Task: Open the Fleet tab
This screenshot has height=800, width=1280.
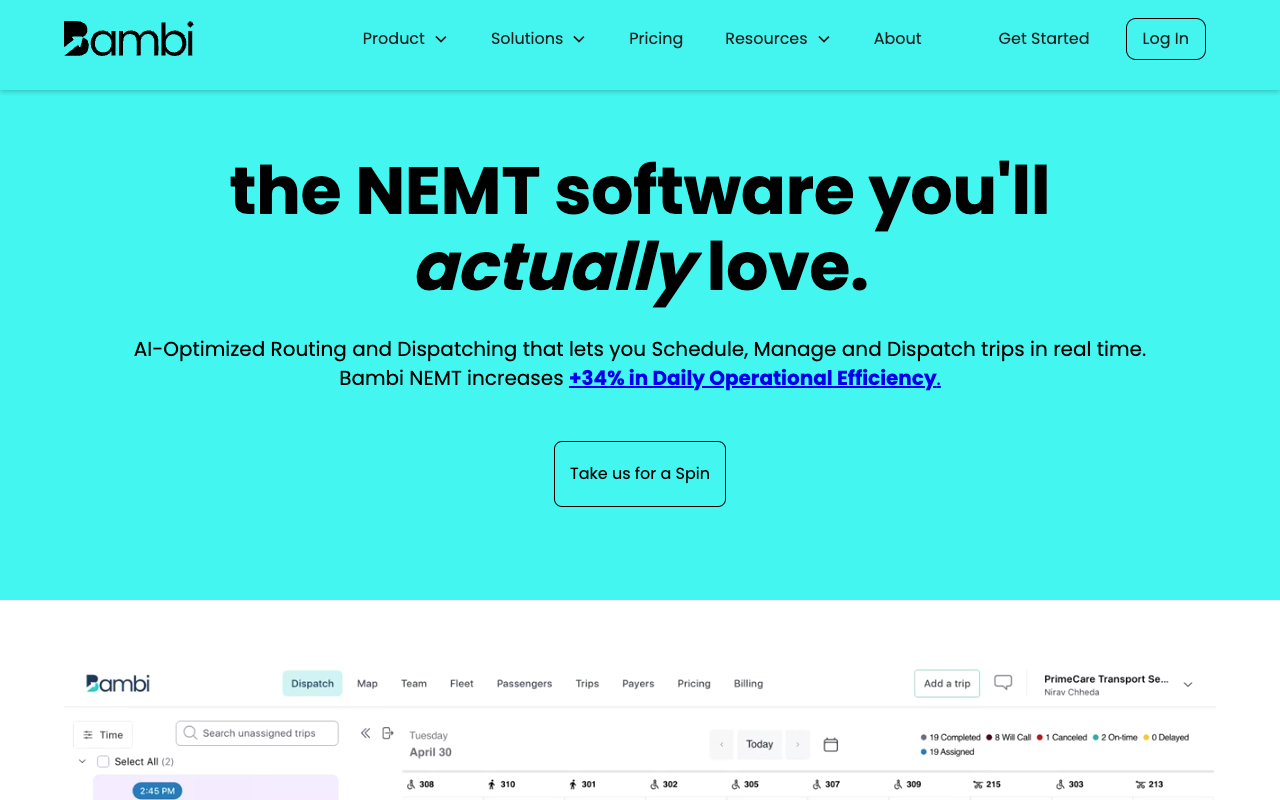Action: [x=462, y=684]
